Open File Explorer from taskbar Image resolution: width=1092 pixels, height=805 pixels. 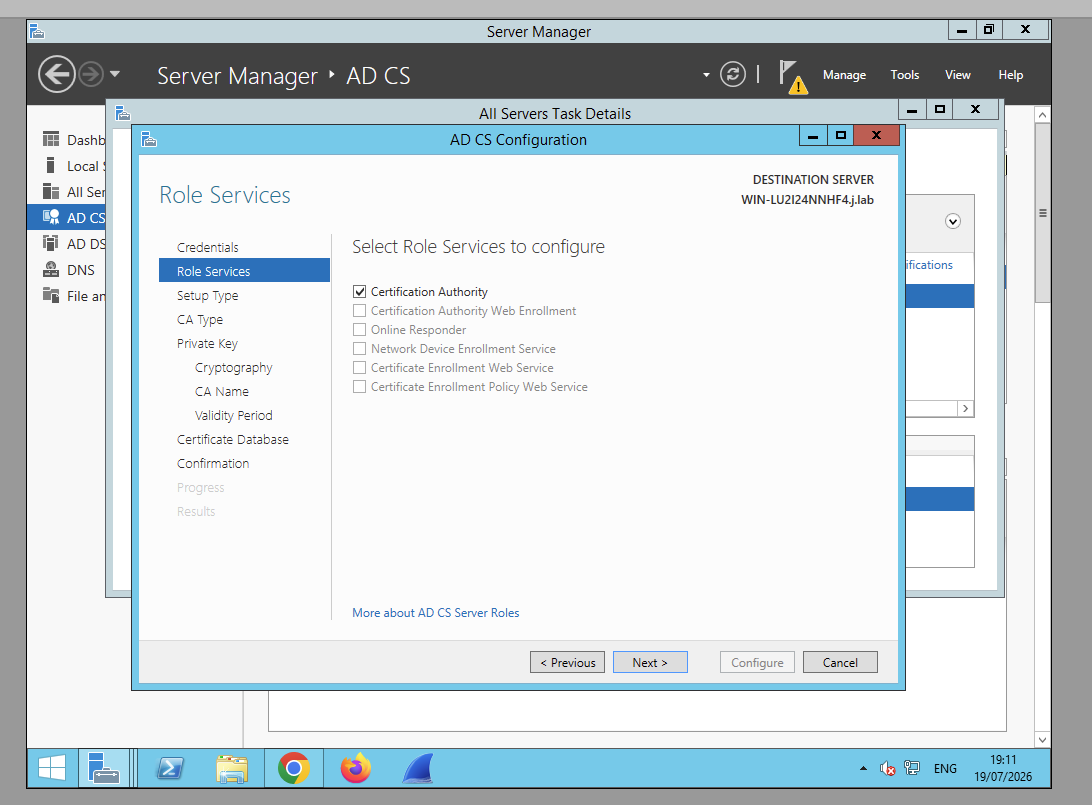pos(232,768)
